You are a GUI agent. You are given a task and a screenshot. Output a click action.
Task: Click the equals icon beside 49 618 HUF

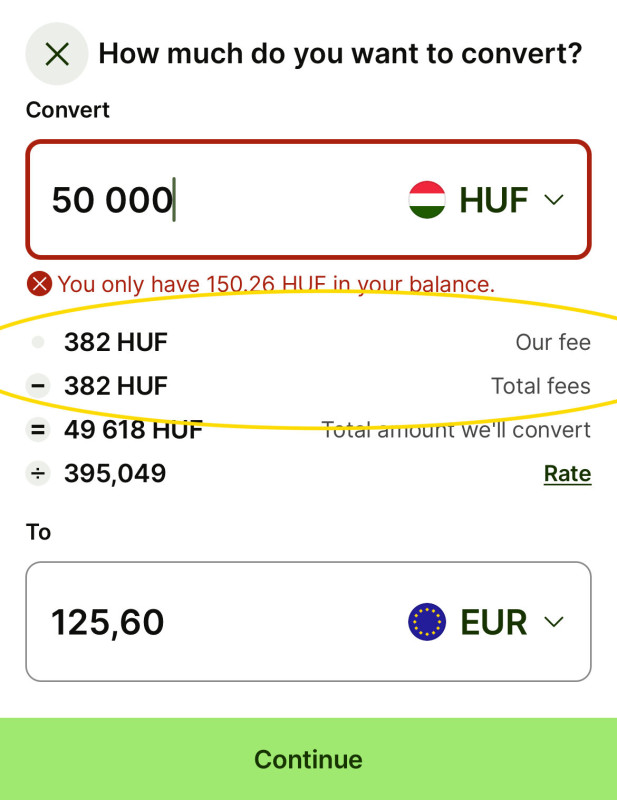pos(38,430)
